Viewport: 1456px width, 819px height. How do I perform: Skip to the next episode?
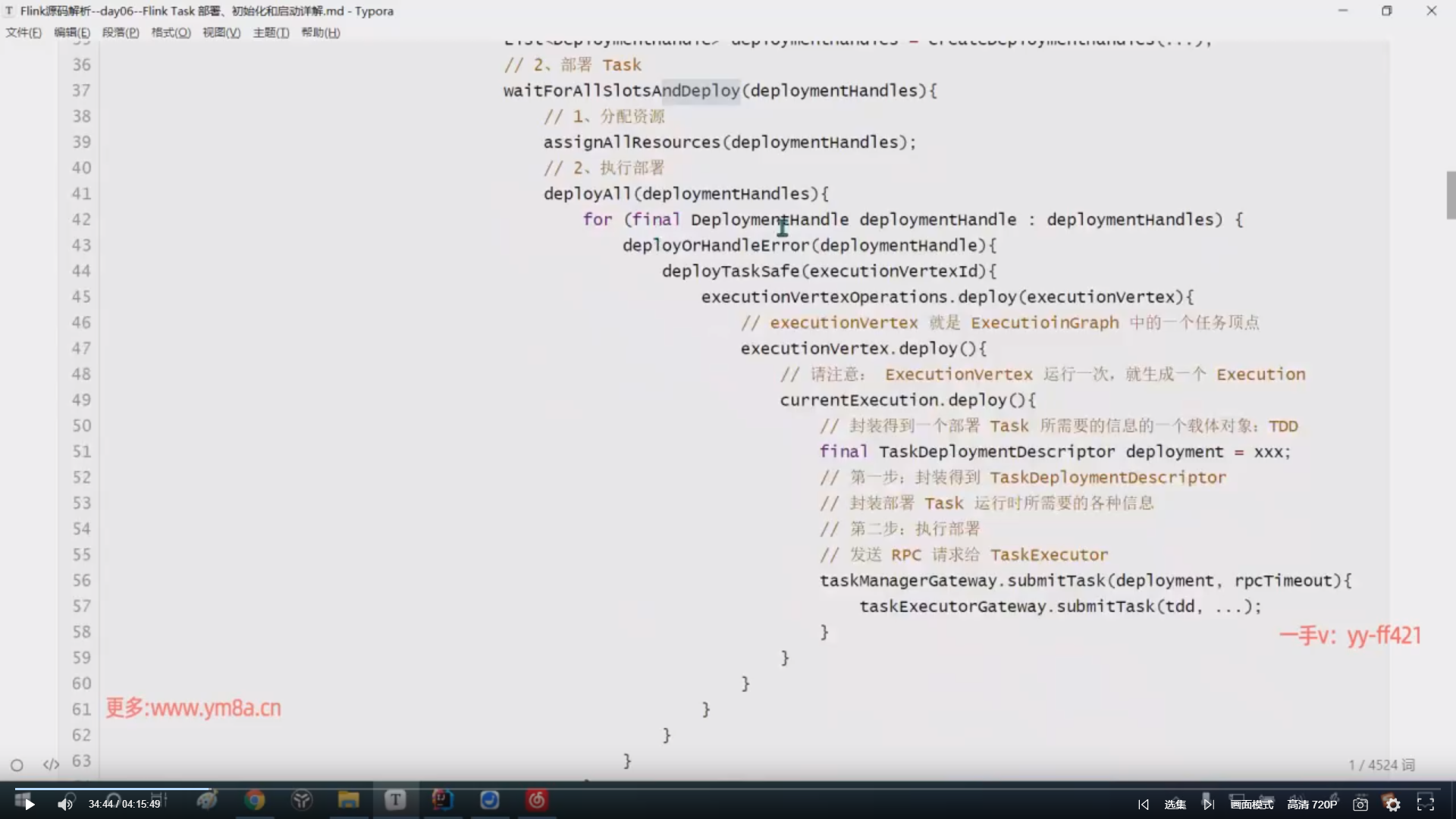pyautogui.click(x=1208, y=805)
